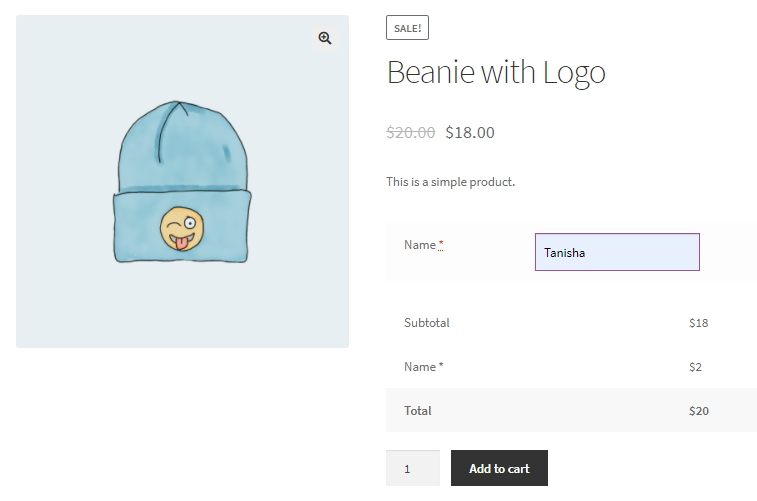Focus the Name text field with Tanisha

pos(617,252)
